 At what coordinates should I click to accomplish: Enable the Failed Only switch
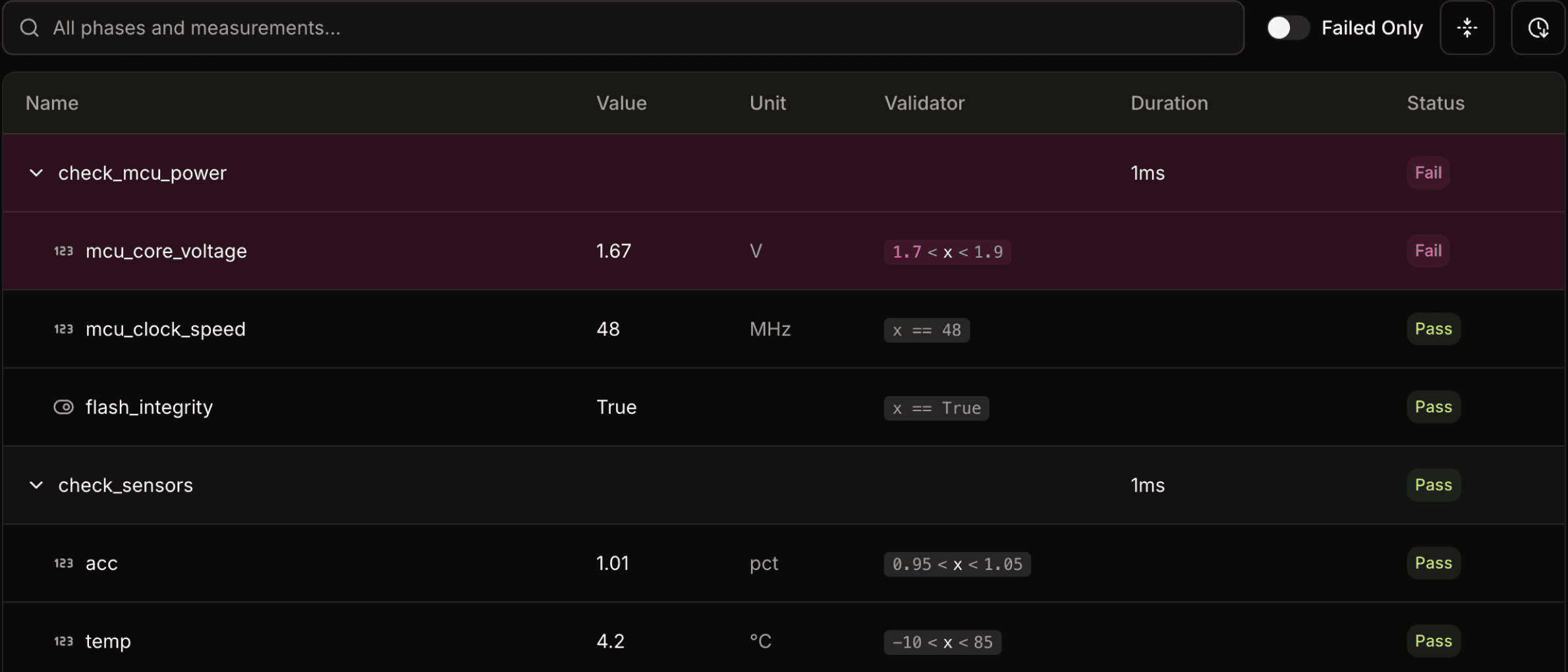point(1287,28)
